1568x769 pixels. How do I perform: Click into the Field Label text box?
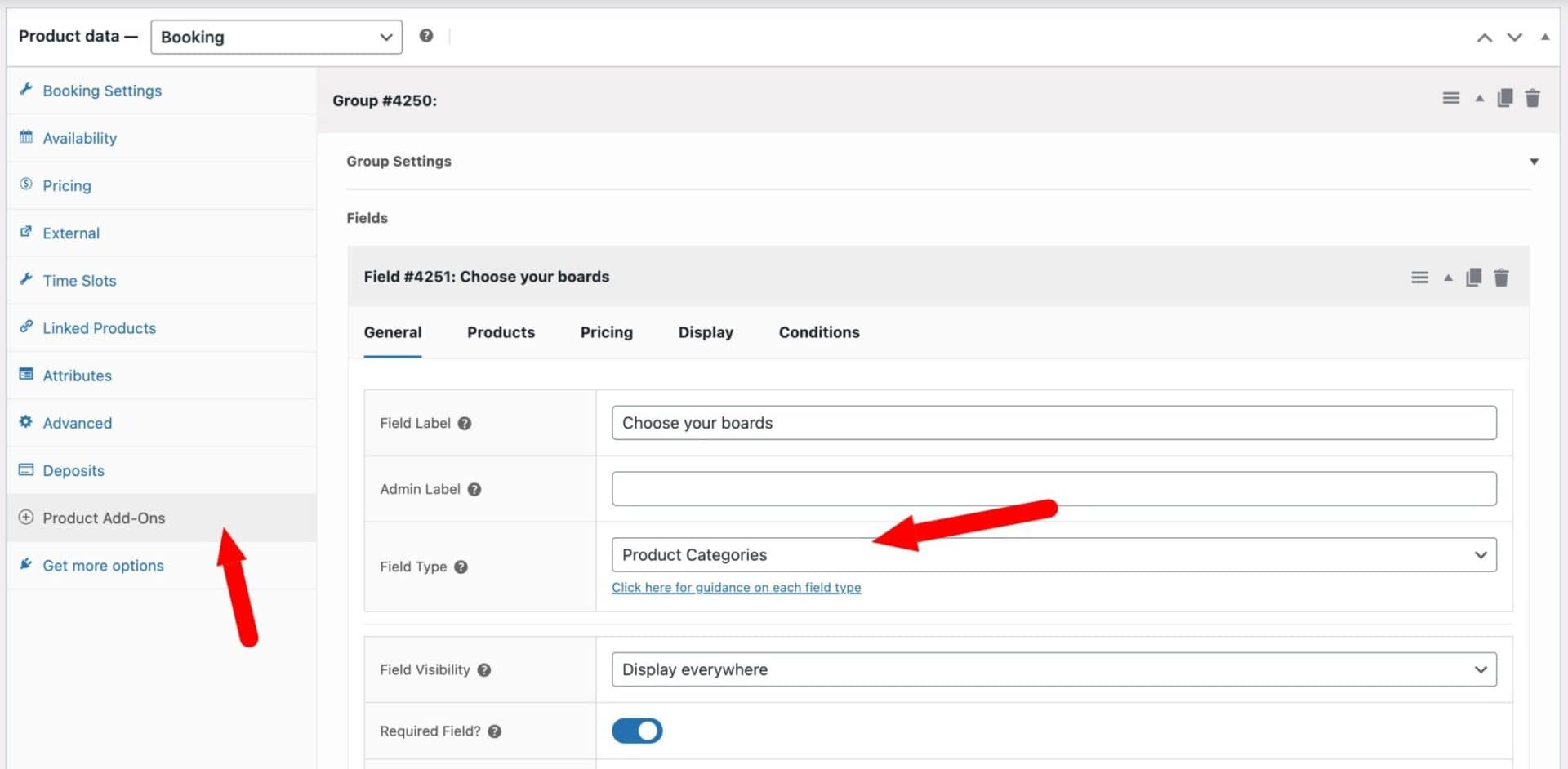(x=1053, y=423)
